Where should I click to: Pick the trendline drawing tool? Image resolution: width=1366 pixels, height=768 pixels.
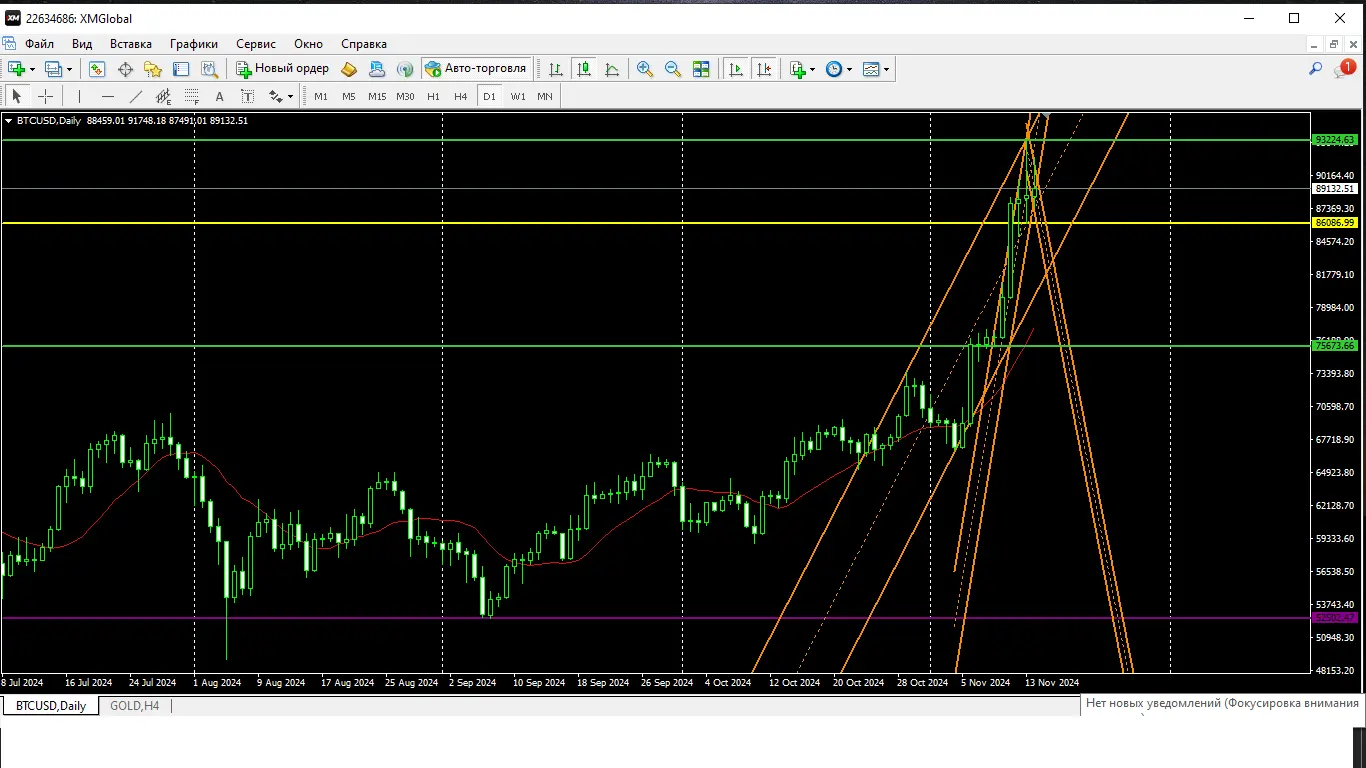pyautogui.click(x=136, y=96)
